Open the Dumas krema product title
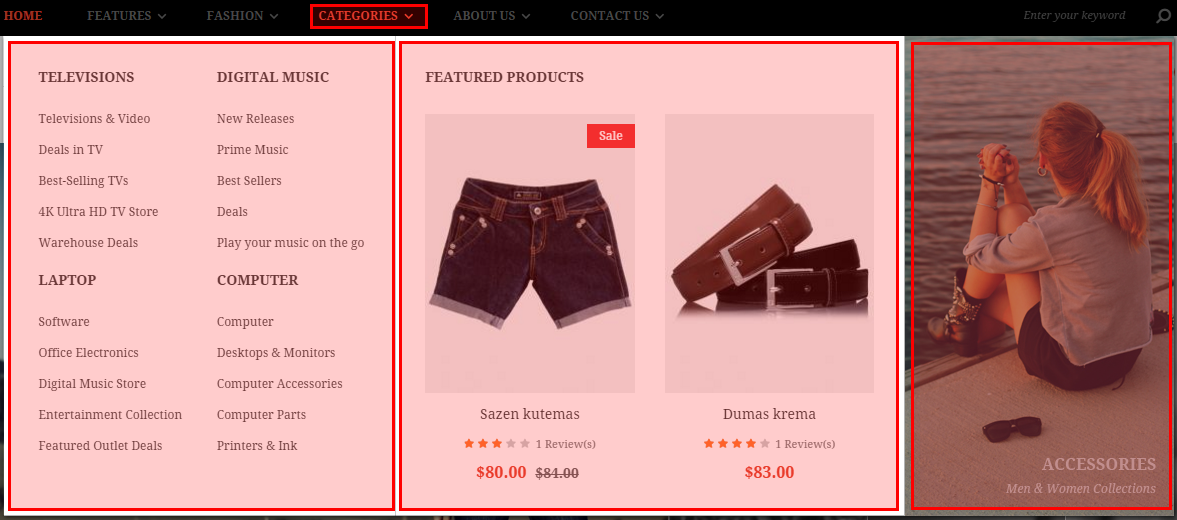This screenshot has height=520, width=1177. click(769, 414)
